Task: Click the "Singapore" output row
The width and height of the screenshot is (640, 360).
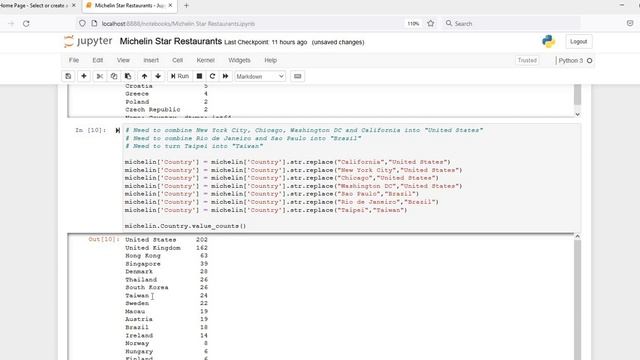Action: [166, 264]
